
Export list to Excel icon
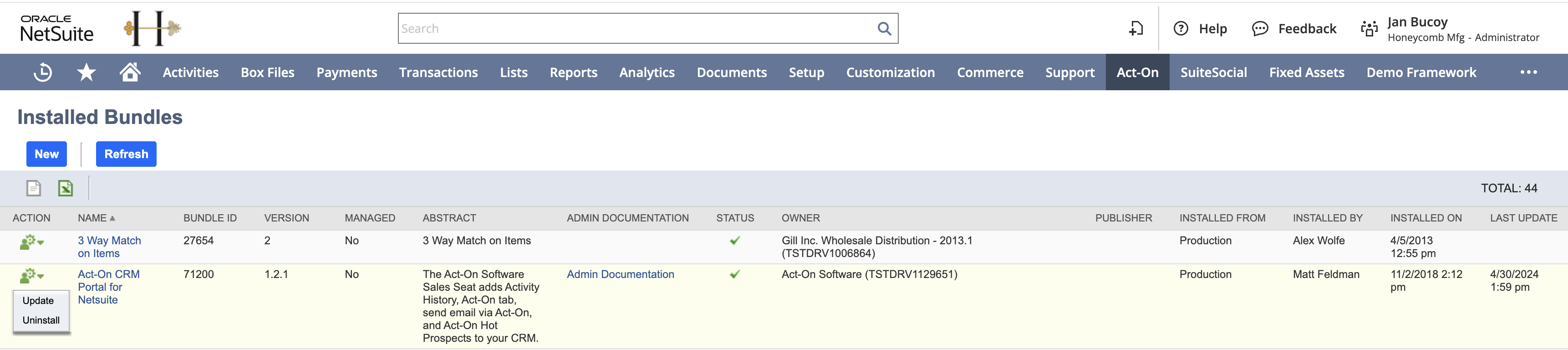(65, 188)
